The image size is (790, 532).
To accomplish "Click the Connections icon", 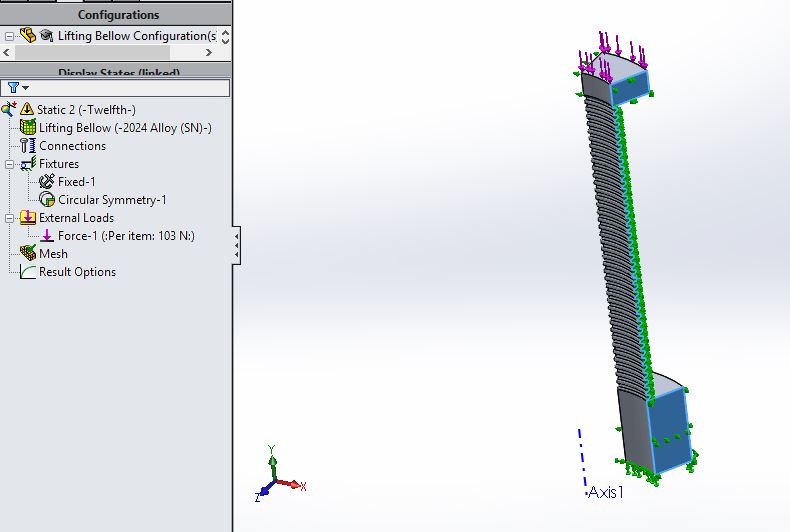I will coord(28,146).
